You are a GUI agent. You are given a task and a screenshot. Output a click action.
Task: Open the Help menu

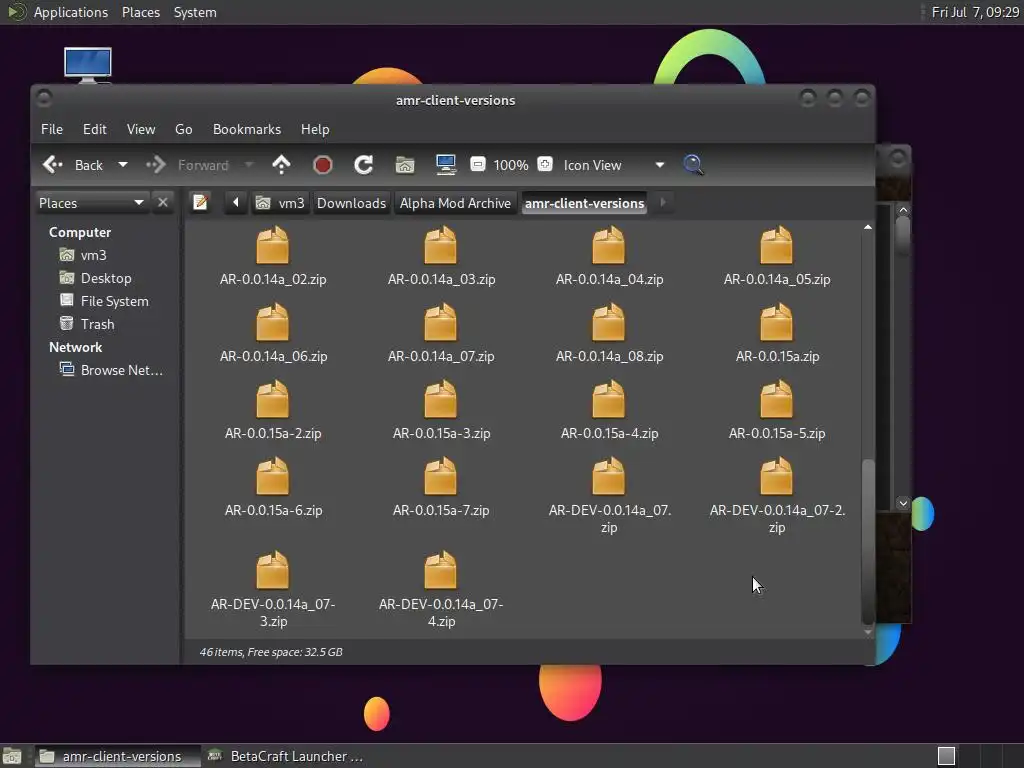click(315, 129)
